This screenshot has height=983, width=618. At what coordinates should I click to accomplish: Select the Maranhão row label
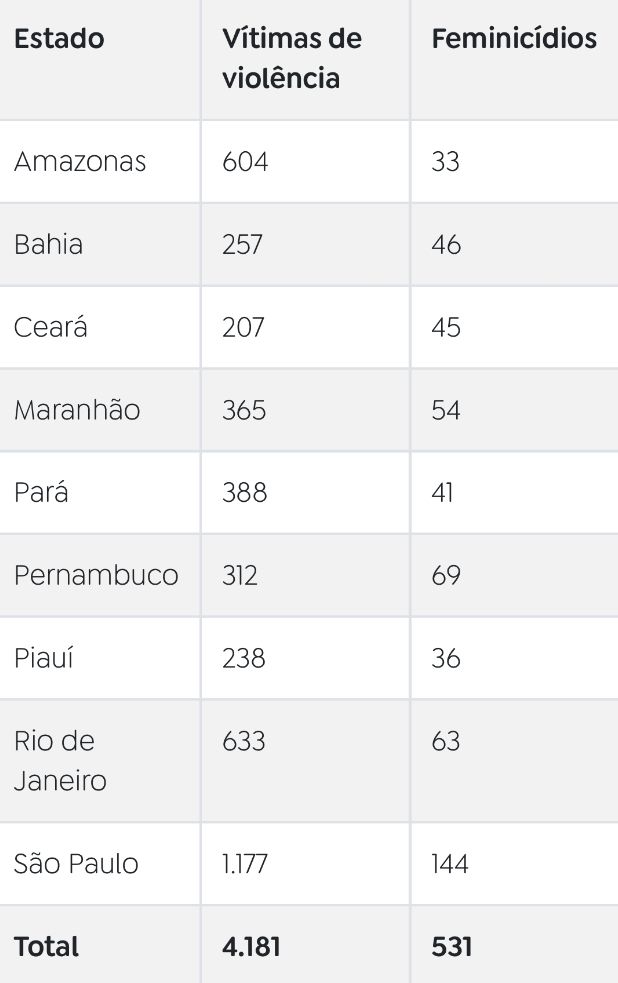(76, 410)
